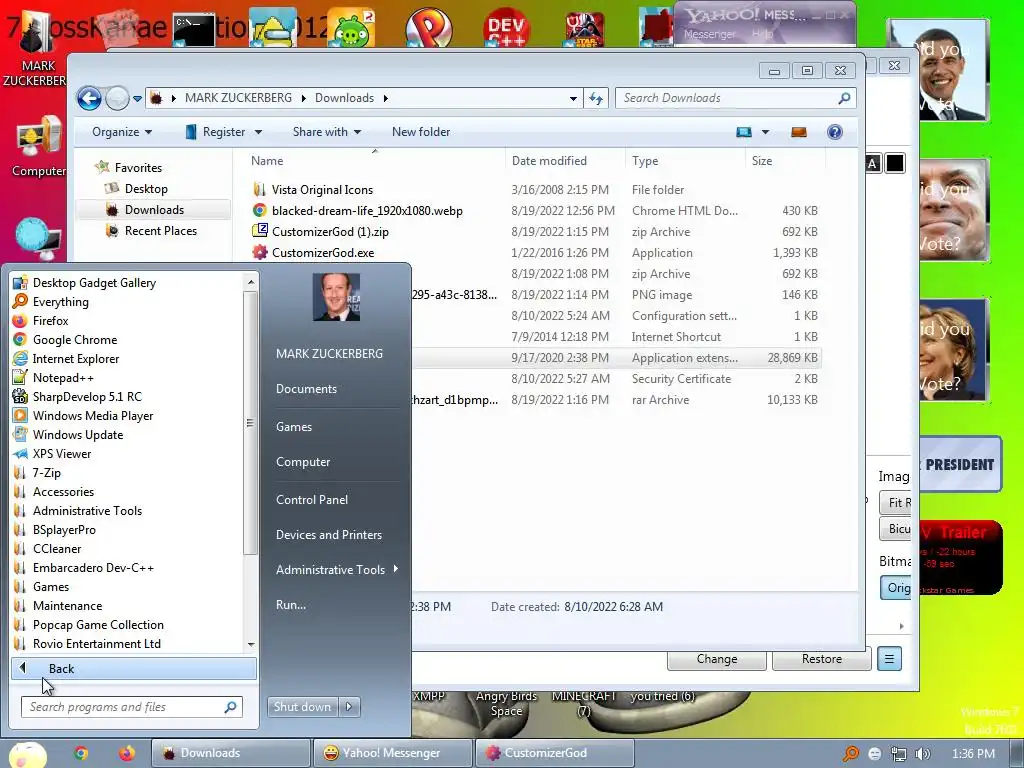The width and height of the screenshot is (1024, 768).
Task: Click the Explorer Forward navigation arrow
Action: tap(118, 99)
